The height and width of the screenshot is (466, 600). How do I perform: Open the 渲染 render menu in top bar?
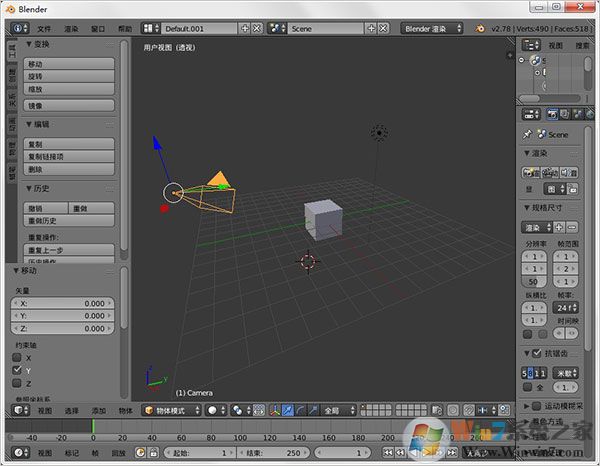coord(72,29)
